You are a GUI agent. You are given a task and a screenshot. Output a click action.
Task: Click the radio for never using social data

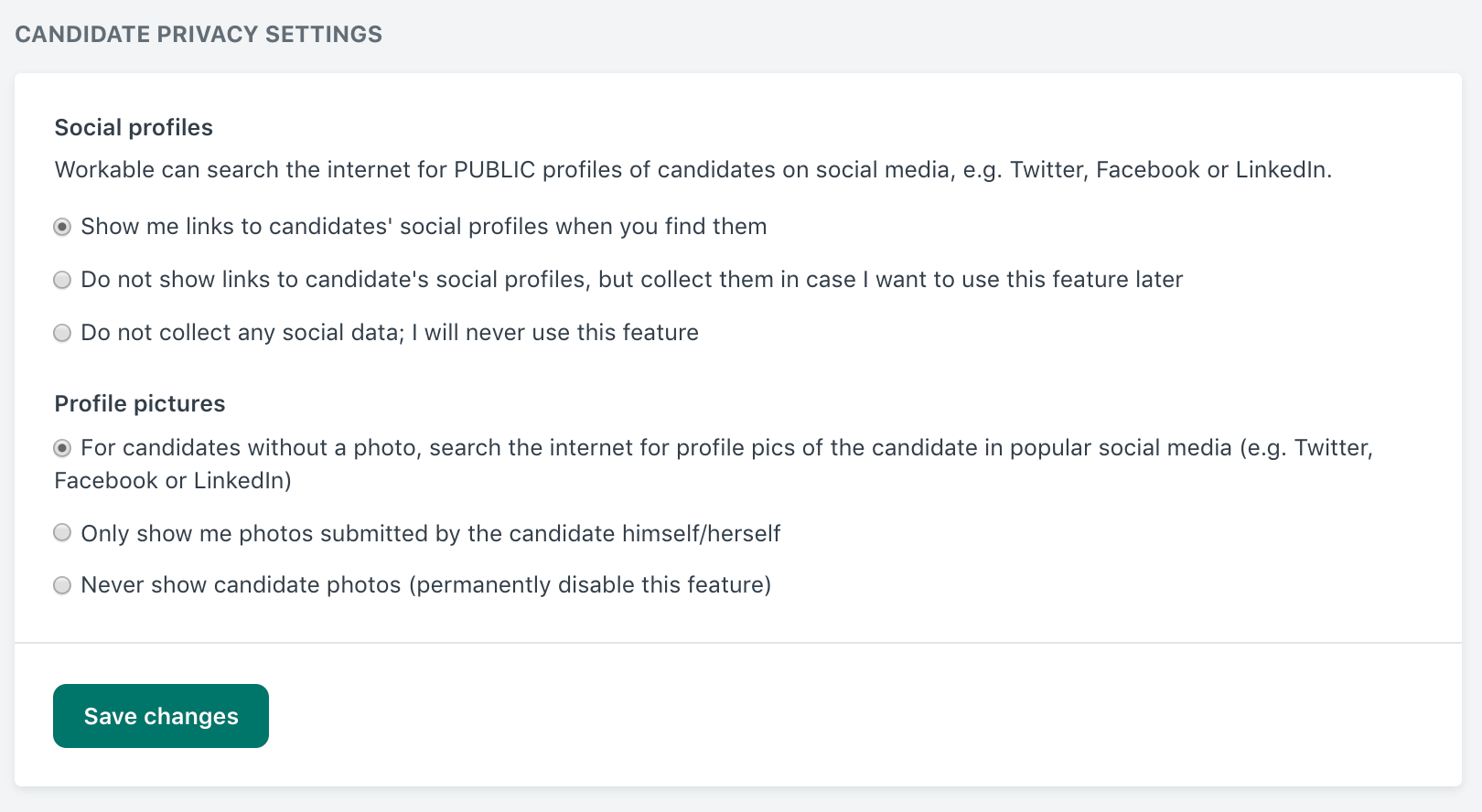[61, 333]
